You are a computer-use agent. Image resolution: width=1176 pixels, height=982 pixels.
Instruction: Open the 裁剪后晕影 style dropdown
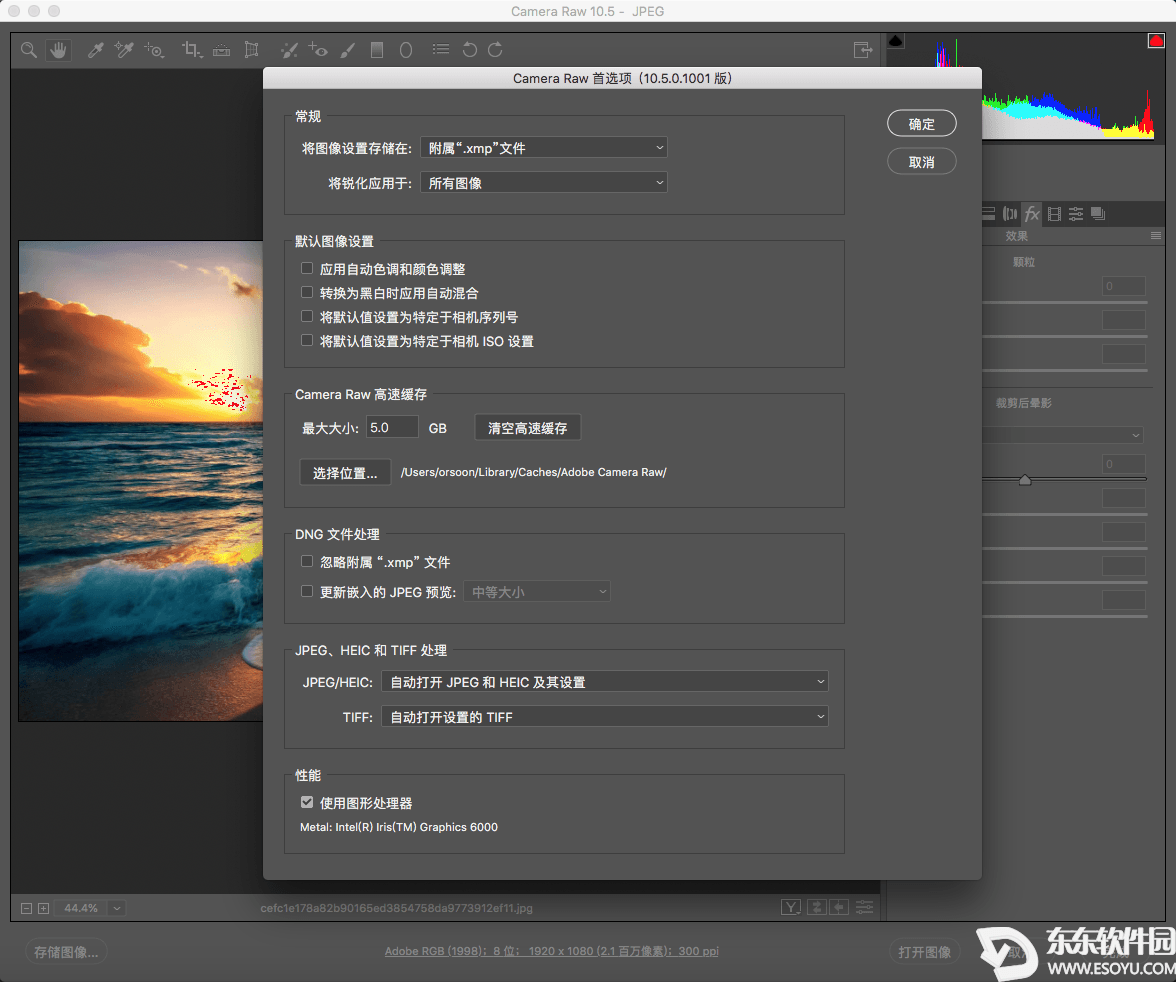point(1064,435)
